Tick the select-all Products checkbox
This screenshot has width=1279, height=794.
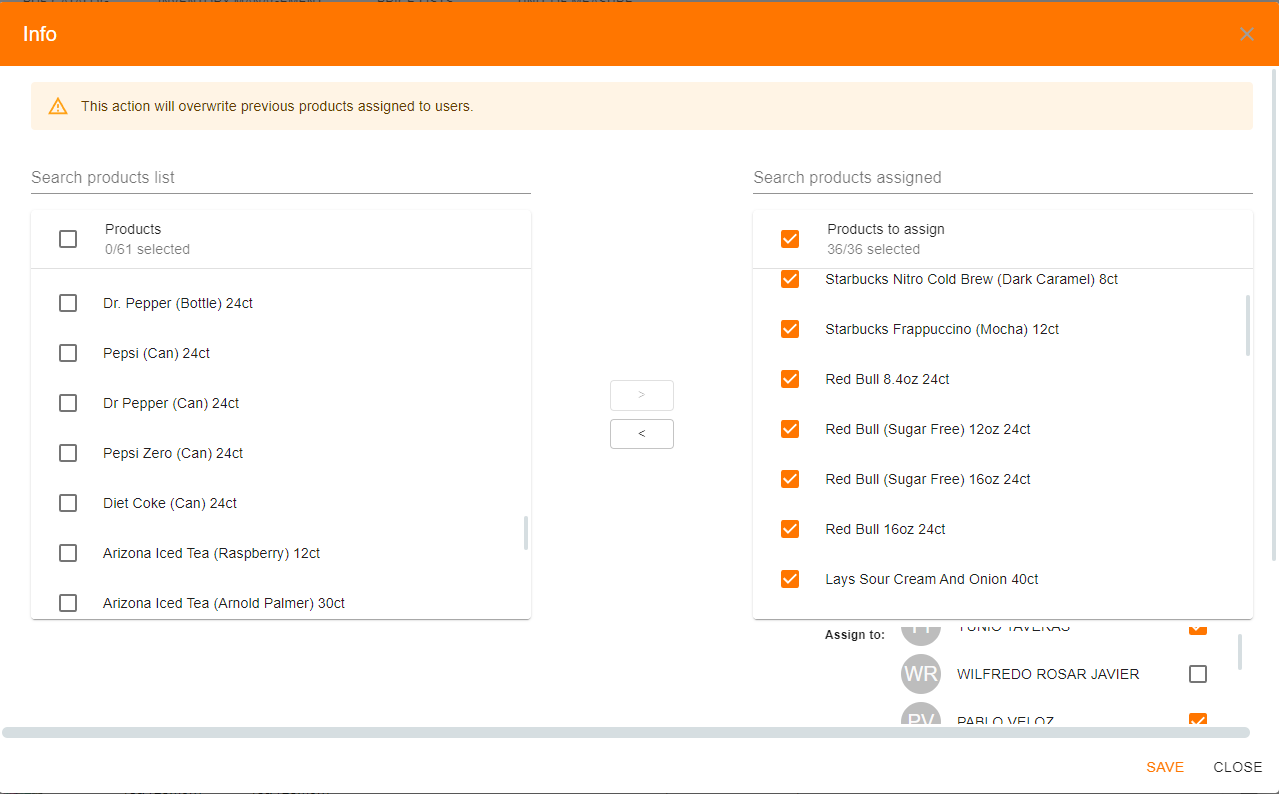pos(68,239)
